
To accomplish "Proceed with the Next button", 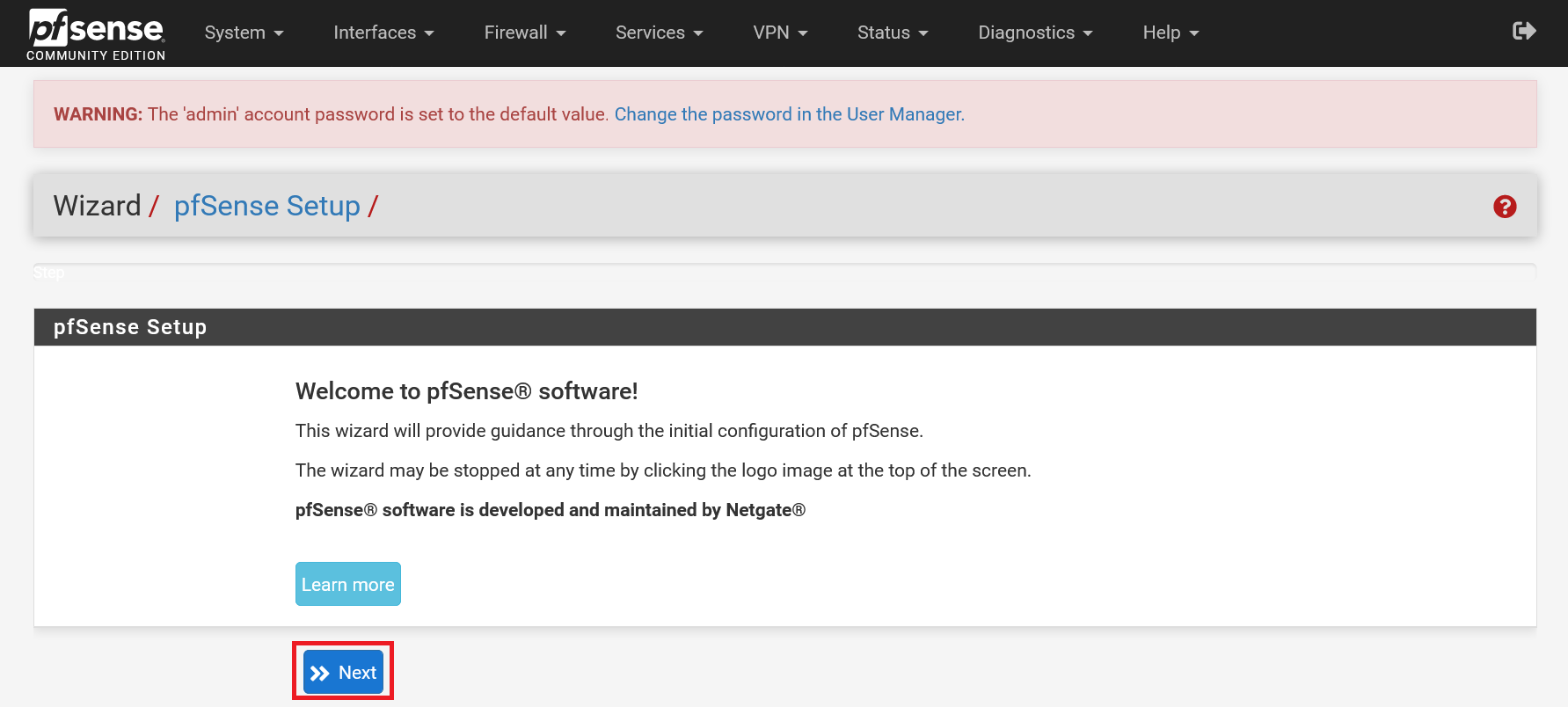I will tap(343, 672).
